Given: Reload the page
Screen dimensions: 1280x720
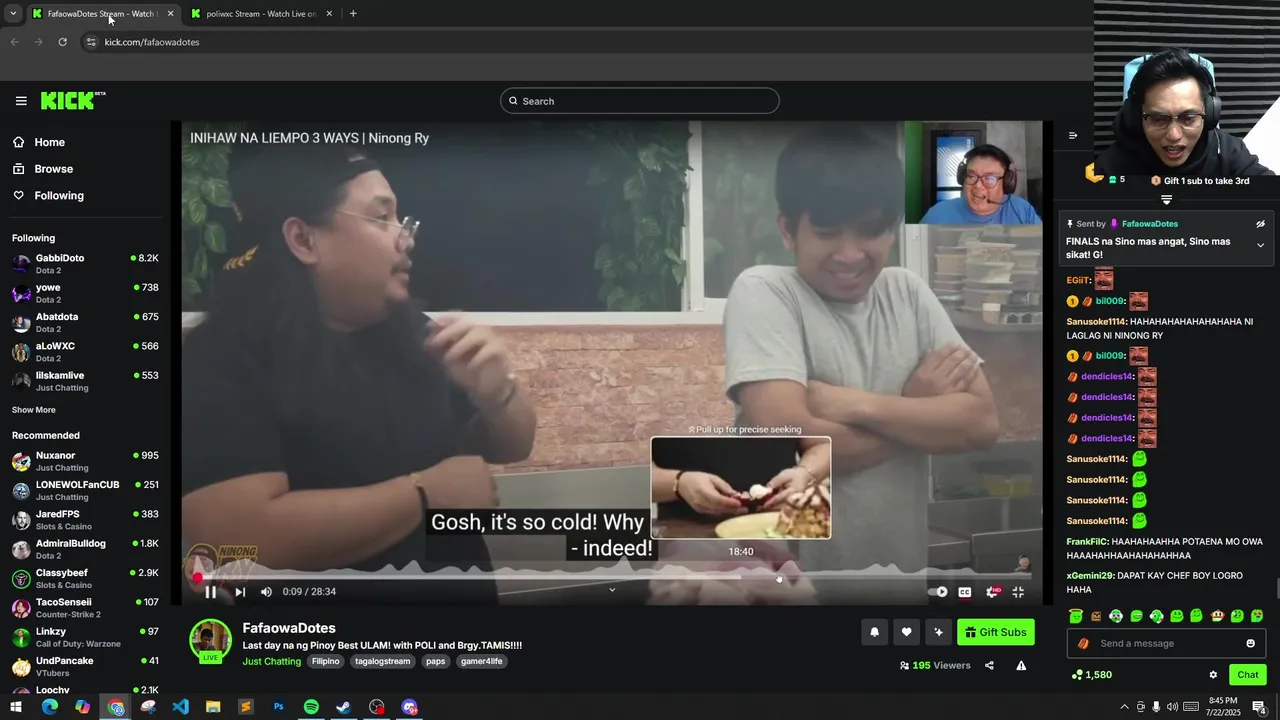Looking at the screenshot, I should pos(62,42).
